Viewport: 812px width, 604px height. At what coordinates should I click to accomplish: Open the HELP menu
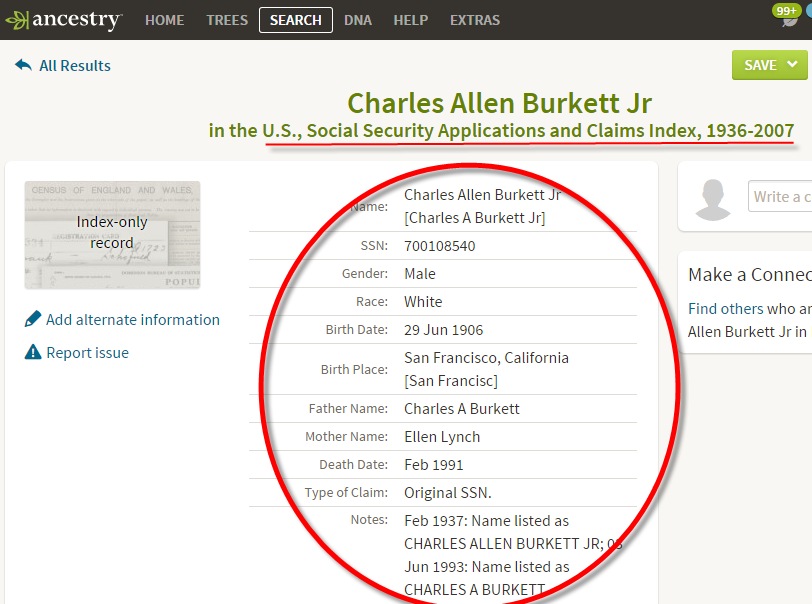pyautogui.click(x=410, y=19)
